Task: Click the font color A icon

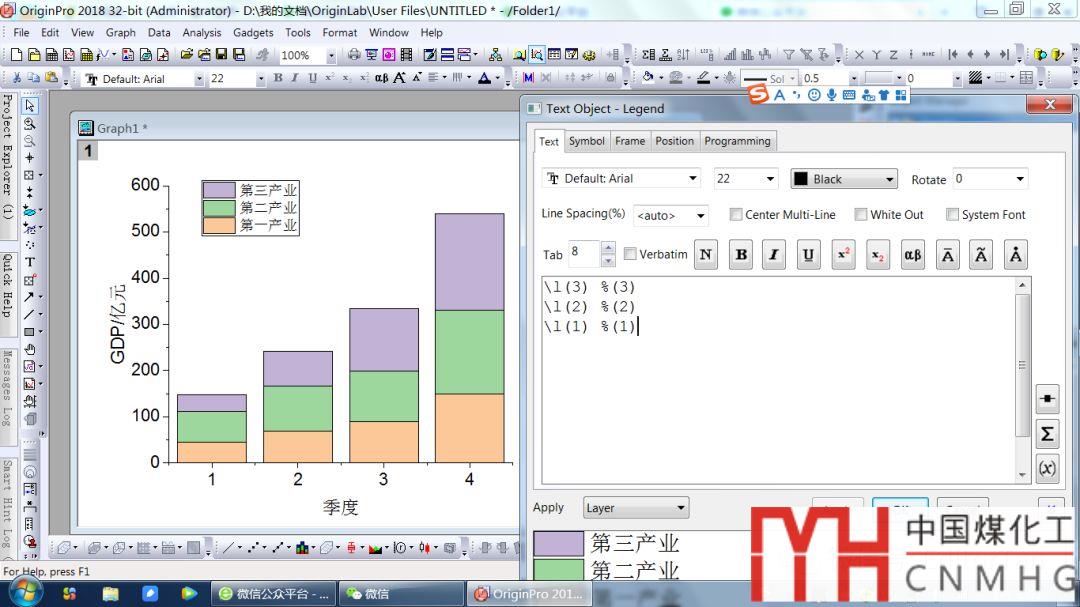Action: [x=484, y=78]
